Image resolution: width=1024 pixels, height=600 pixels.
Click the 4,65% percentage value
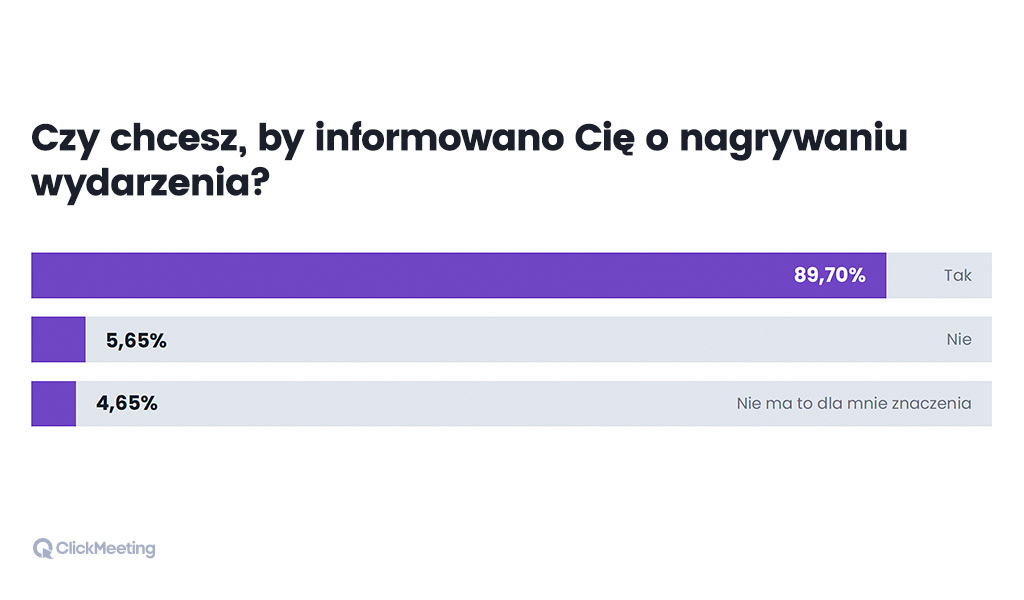(127, 404)
